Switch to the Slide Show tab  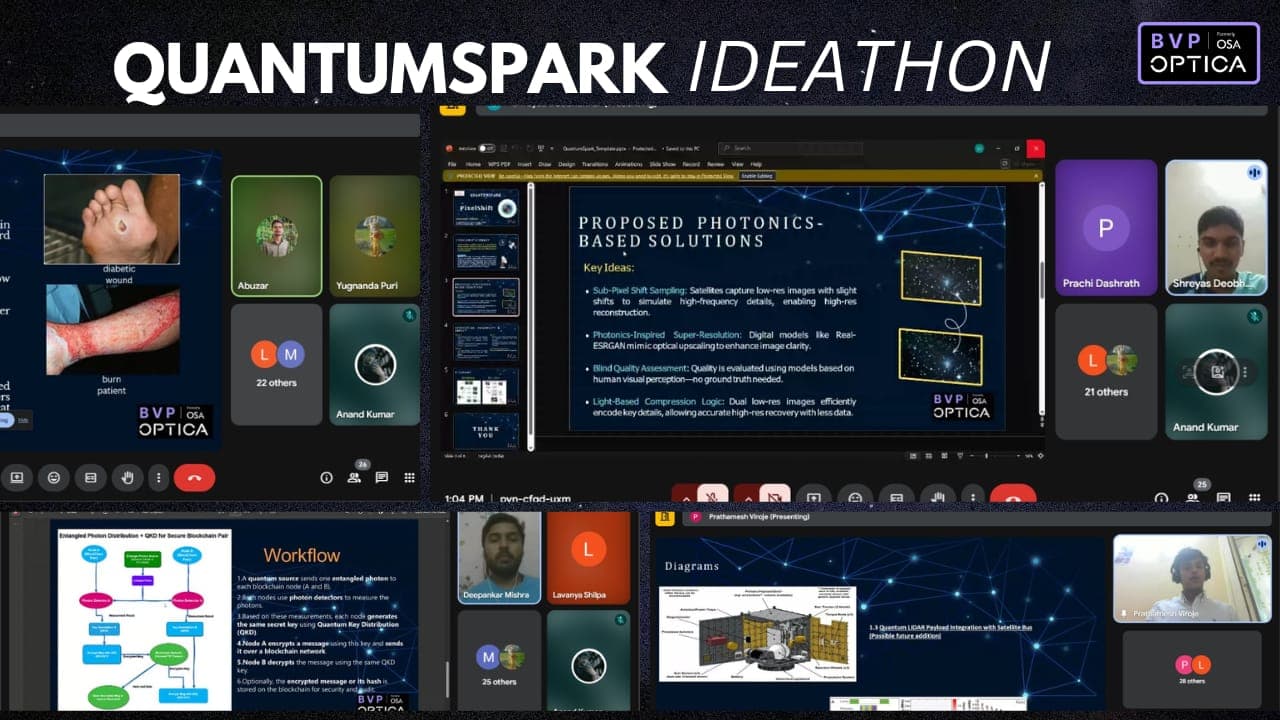(x=663, y=163)
